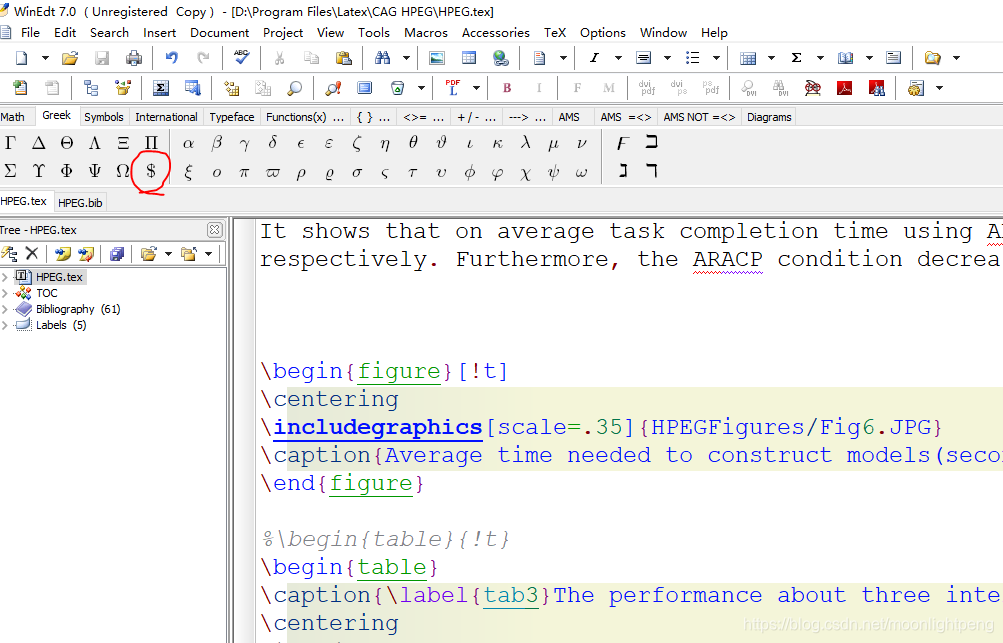Click the Bold B formatting button
Viewport: 1003px width, 643px height.
tap(507, 88)
